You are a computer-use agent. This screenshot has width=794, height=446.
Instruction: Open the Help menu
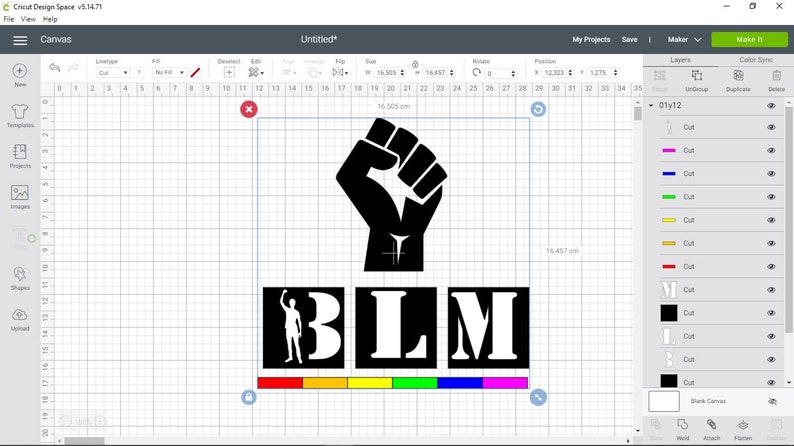tap(50, 19)
